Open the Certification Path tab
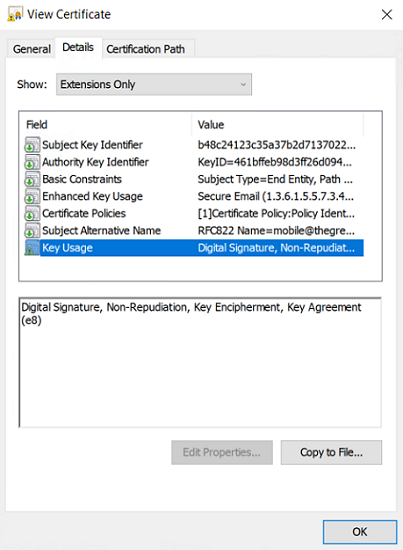Screen dimensions: 403x550 coord(146,49)
